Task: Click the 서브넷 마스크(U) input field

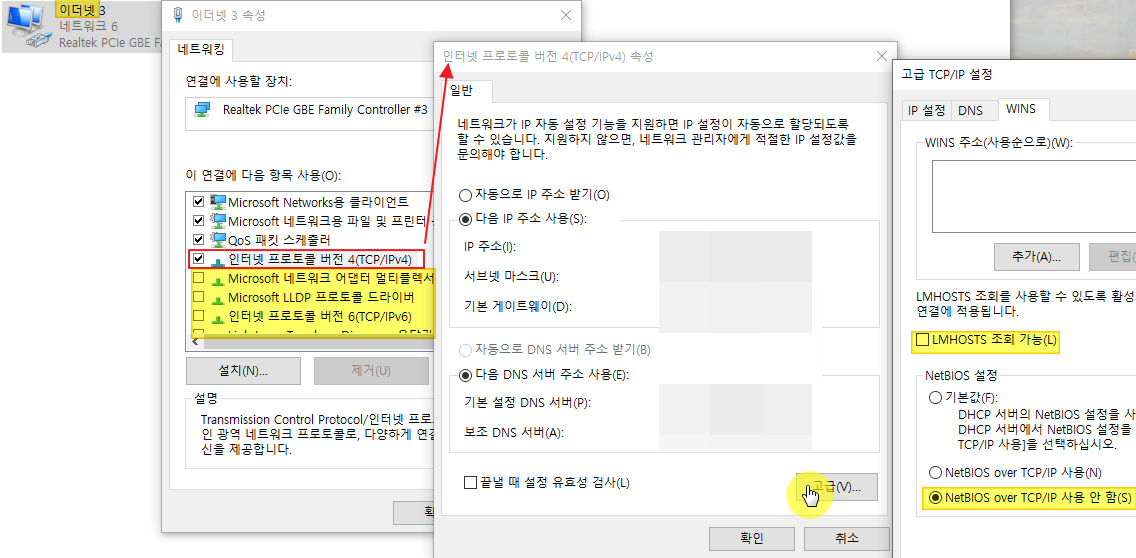Action: [735, 277]
